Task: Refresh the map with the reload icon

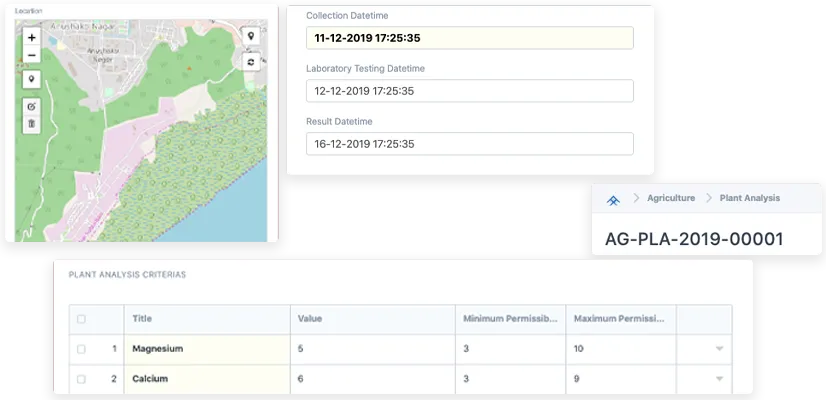Action: [250, 62]
